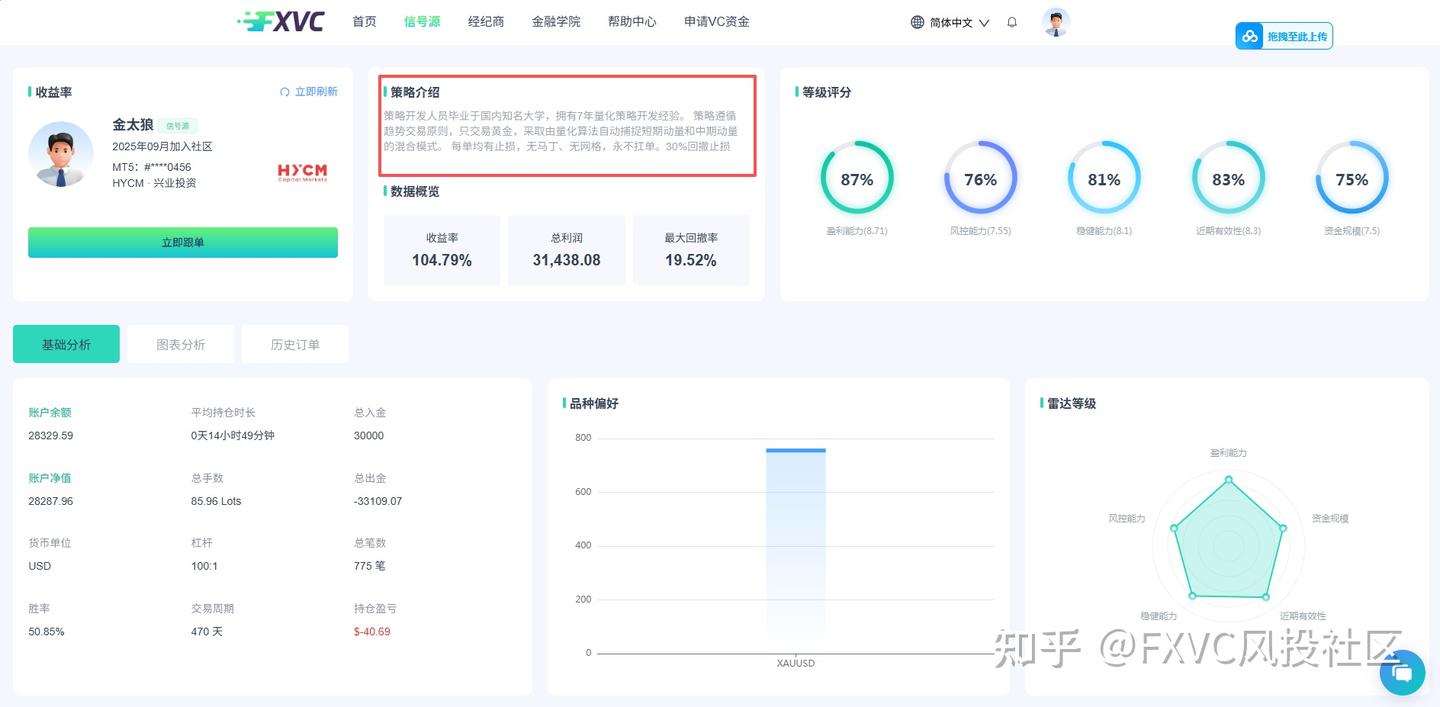Click the 立即跟单 button
Screen dimensions: 1440x707
pos(183,242)
